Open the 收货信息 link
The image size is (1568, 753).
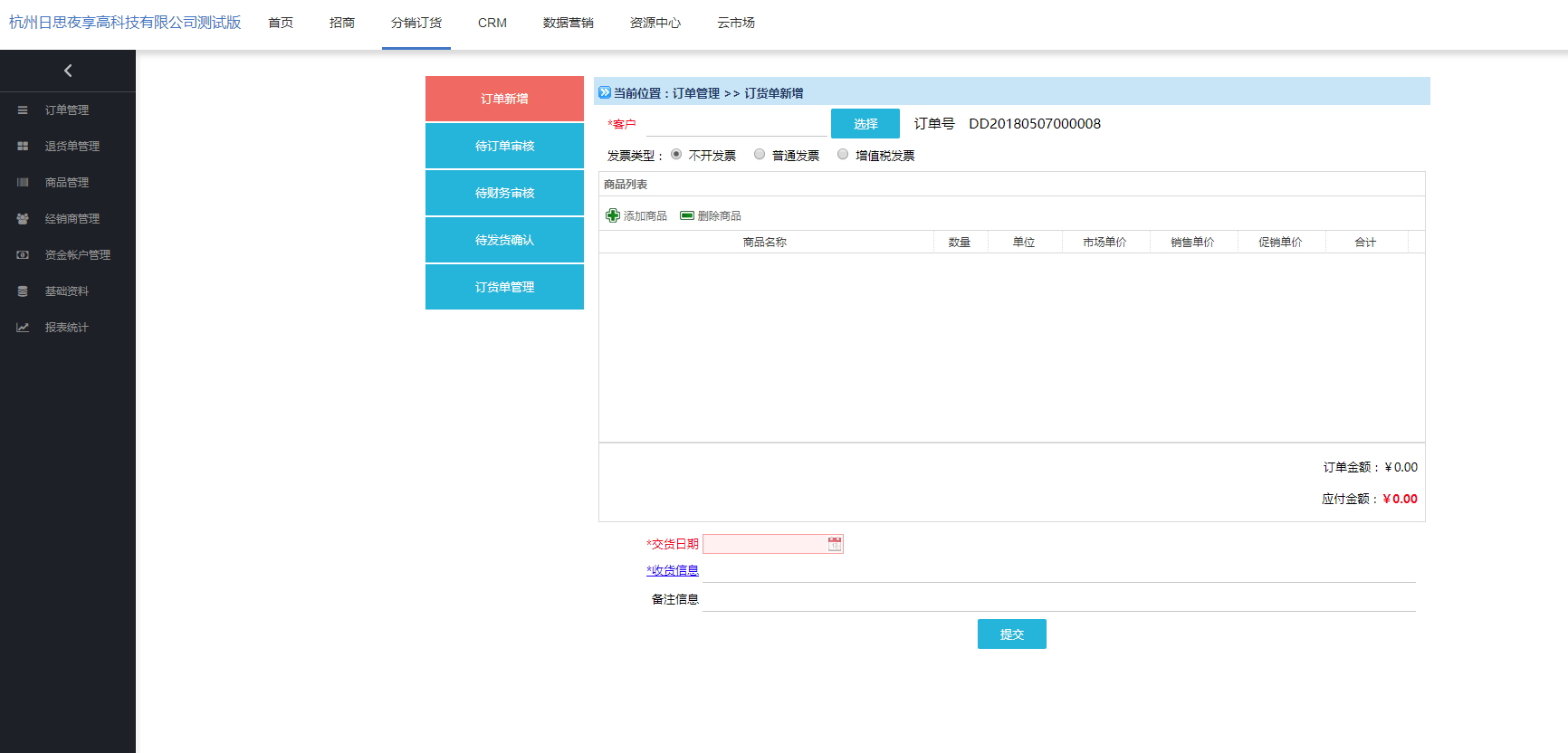(x=673, y=570)
